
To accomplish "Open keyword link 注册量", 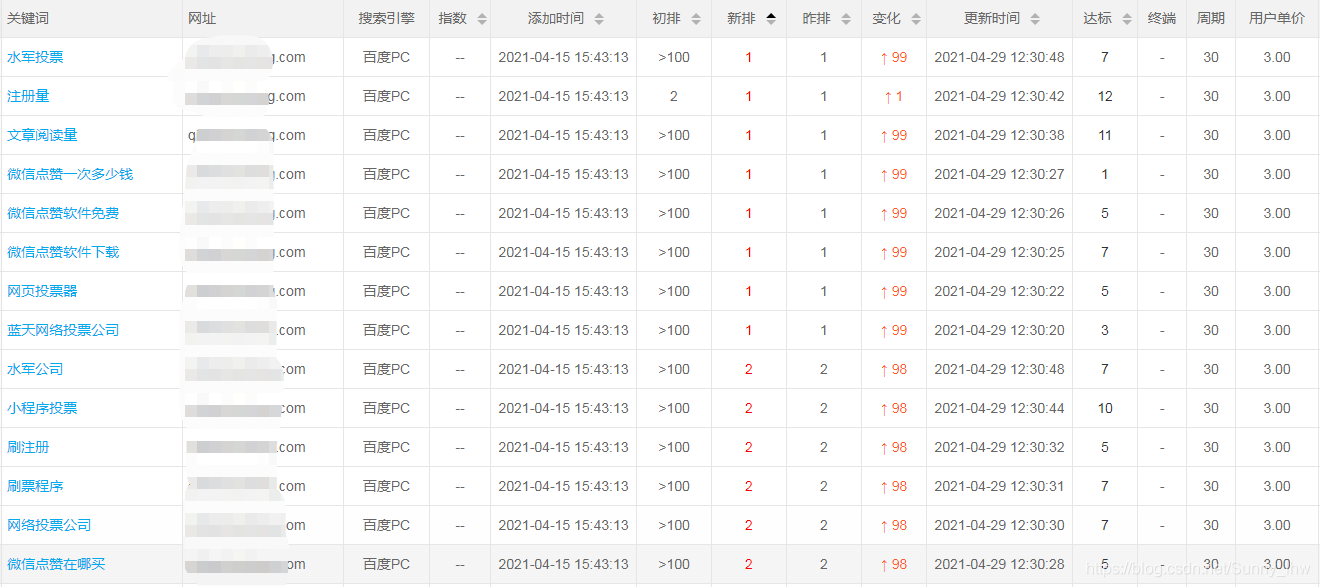I will 28,96.
